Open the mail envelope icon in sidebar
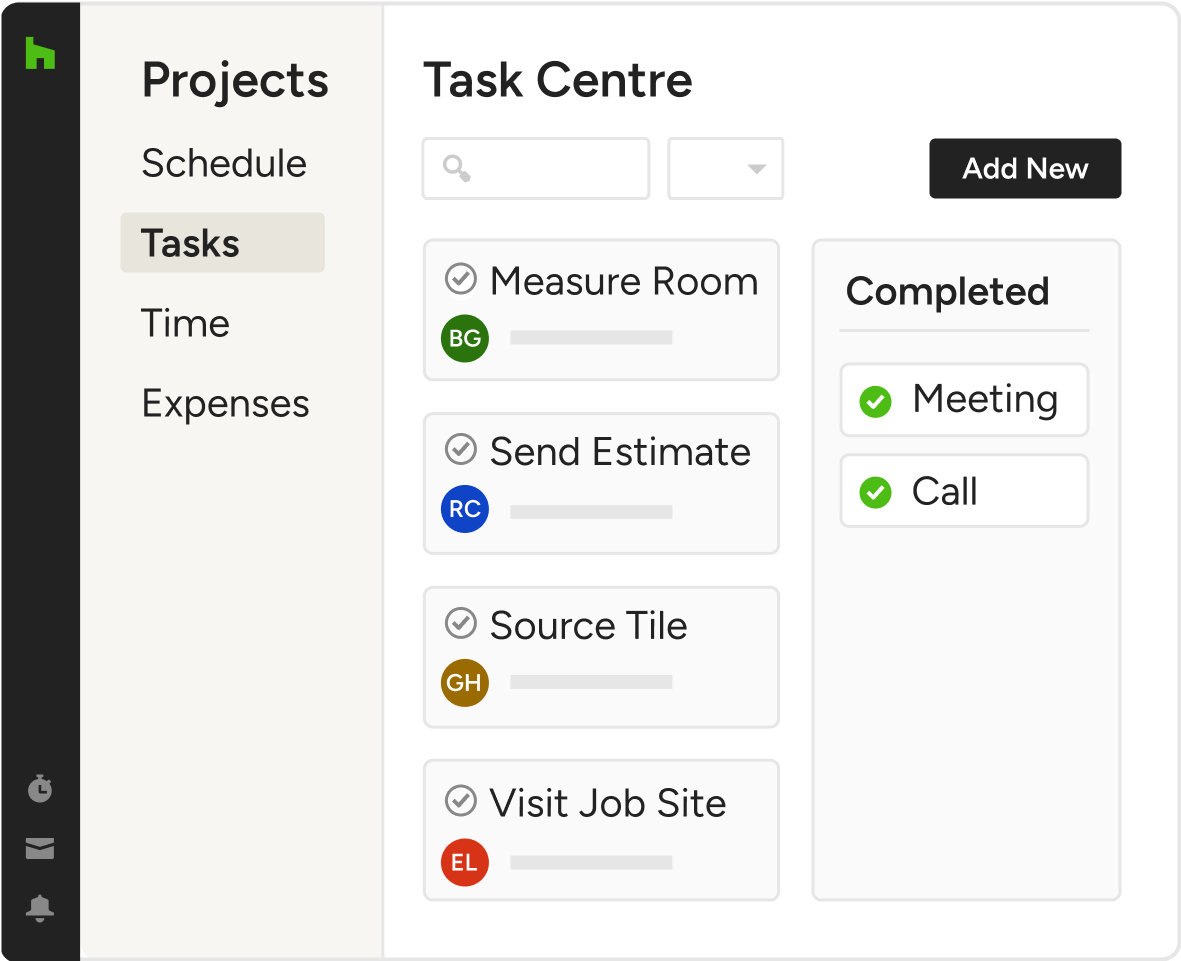The image size is (1181, 961). [40, 848]
